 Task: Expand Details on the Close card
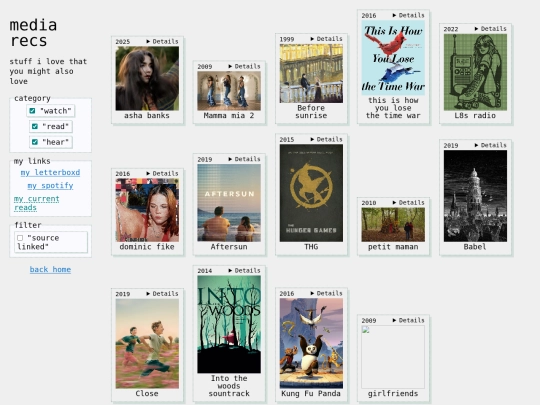pyautogui.click(x=162, y=293)
